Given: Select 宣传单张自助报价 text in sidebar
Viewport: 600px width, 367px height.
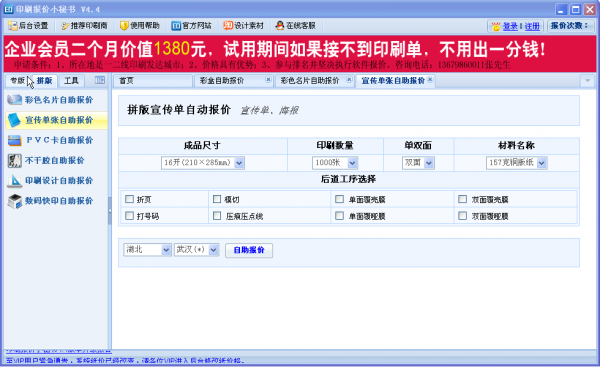Looking at the screenshot, I should 59,120.
